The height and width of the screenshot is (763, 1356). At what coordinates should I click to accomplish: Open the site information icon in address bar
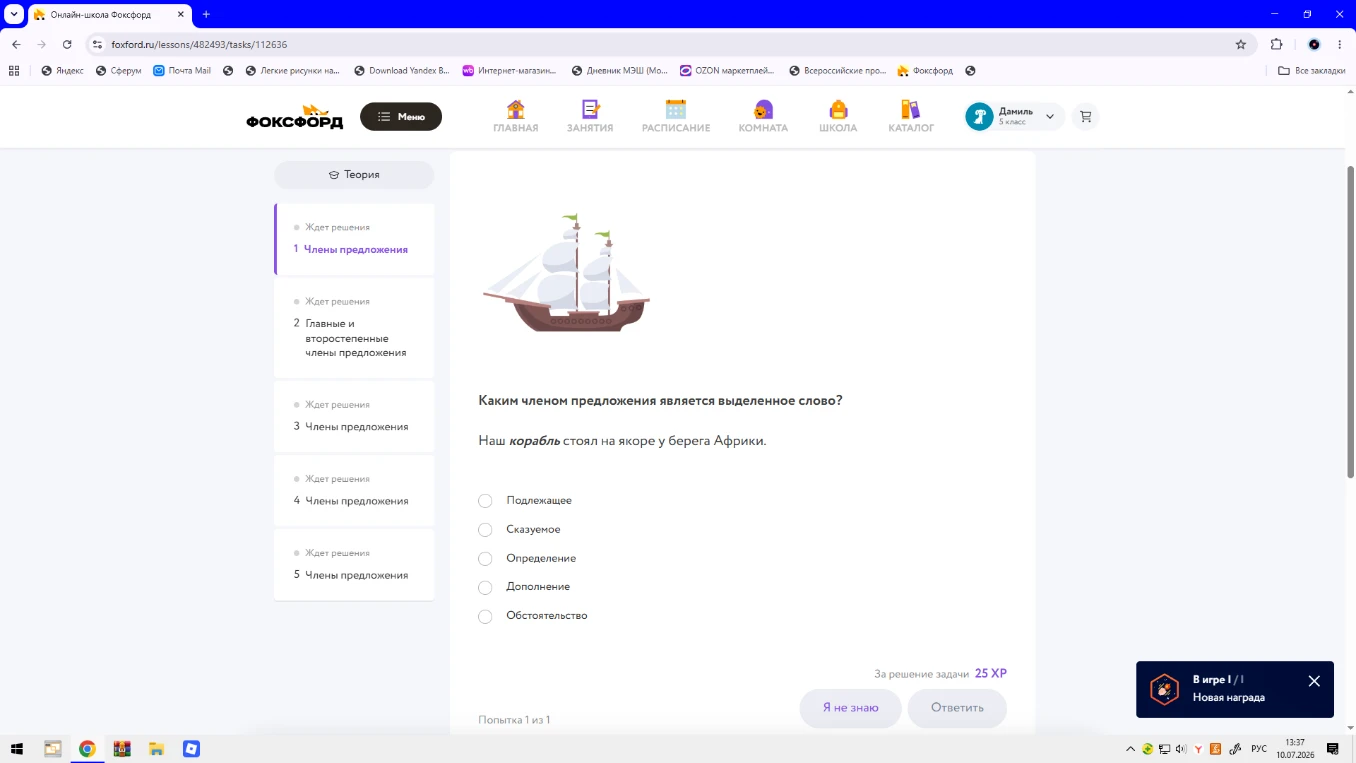pyautogui.click(x=97, y=44)
